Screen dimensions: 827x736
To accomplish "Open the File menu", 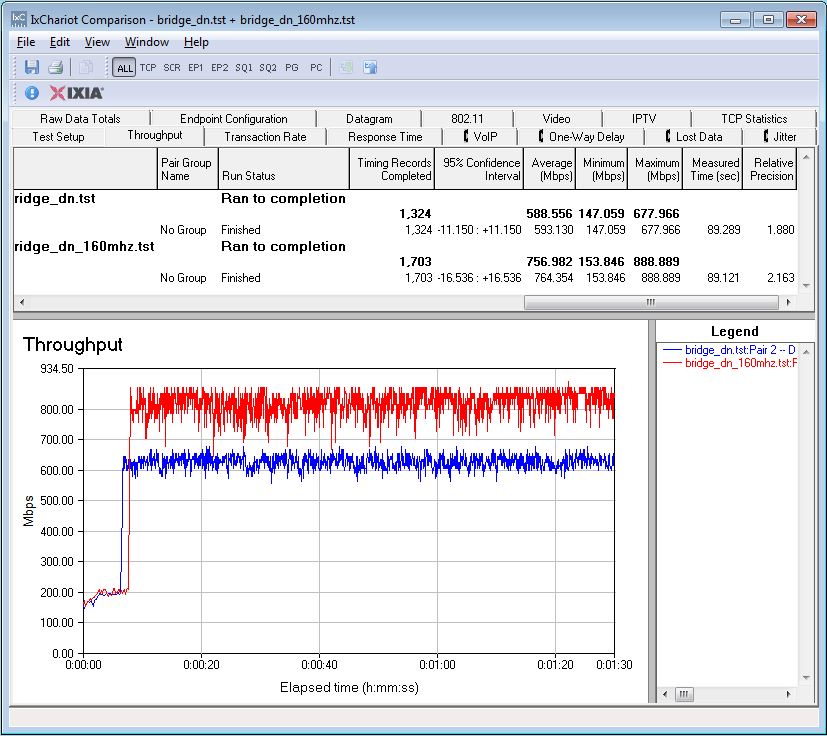I will (26, 42).
